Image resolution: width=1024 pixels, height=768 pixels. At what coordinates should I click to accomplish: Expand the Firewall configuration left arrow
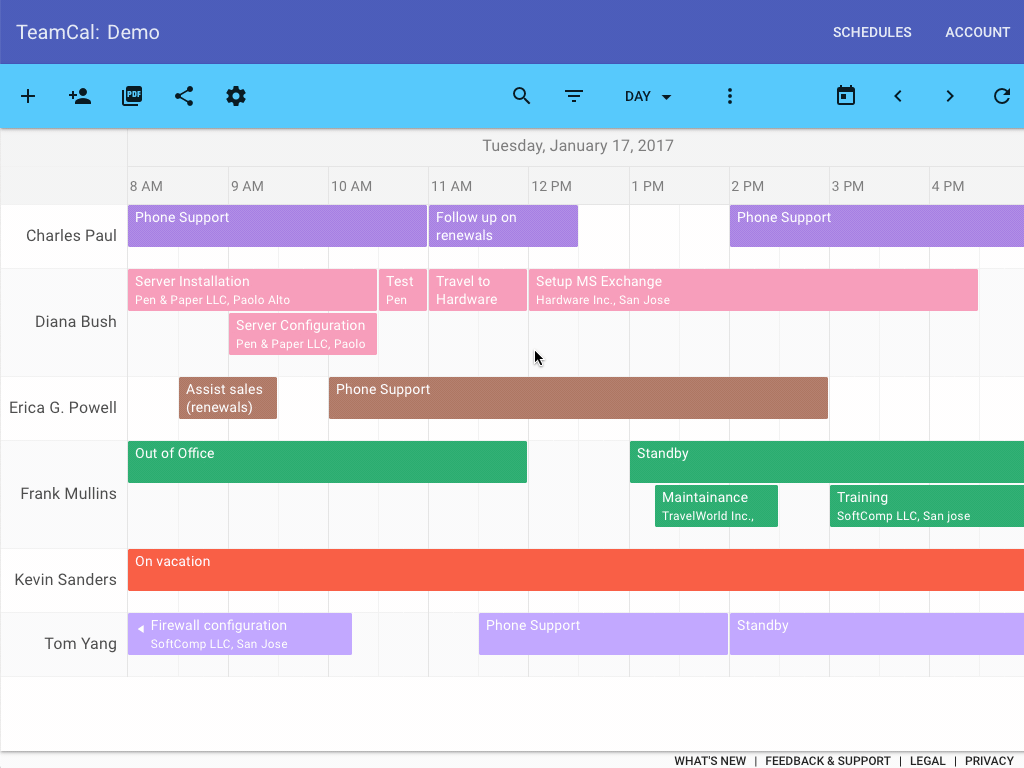[x=141, y=628]
